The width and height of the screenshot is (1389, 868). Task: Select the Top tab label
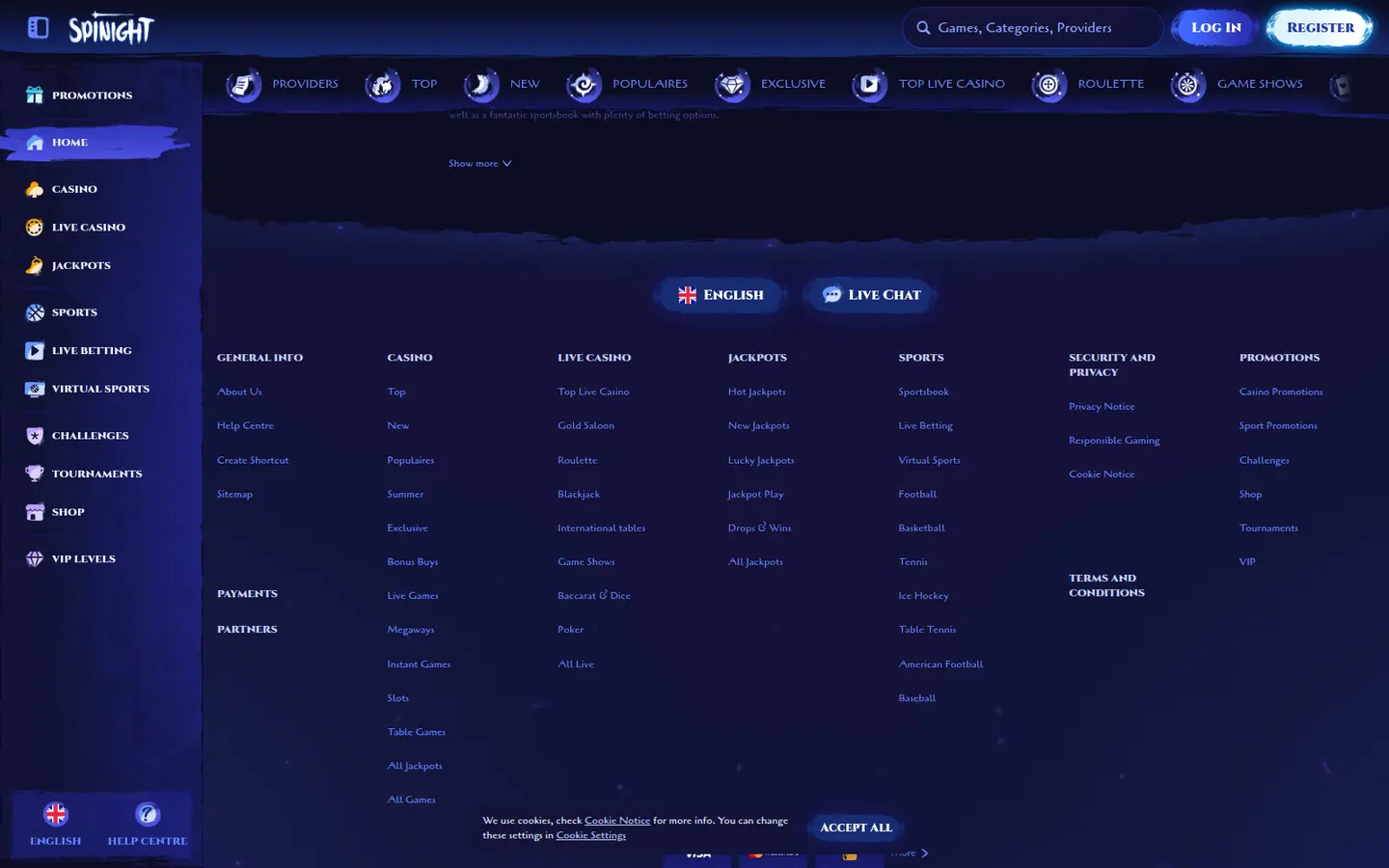pos(424,84)
